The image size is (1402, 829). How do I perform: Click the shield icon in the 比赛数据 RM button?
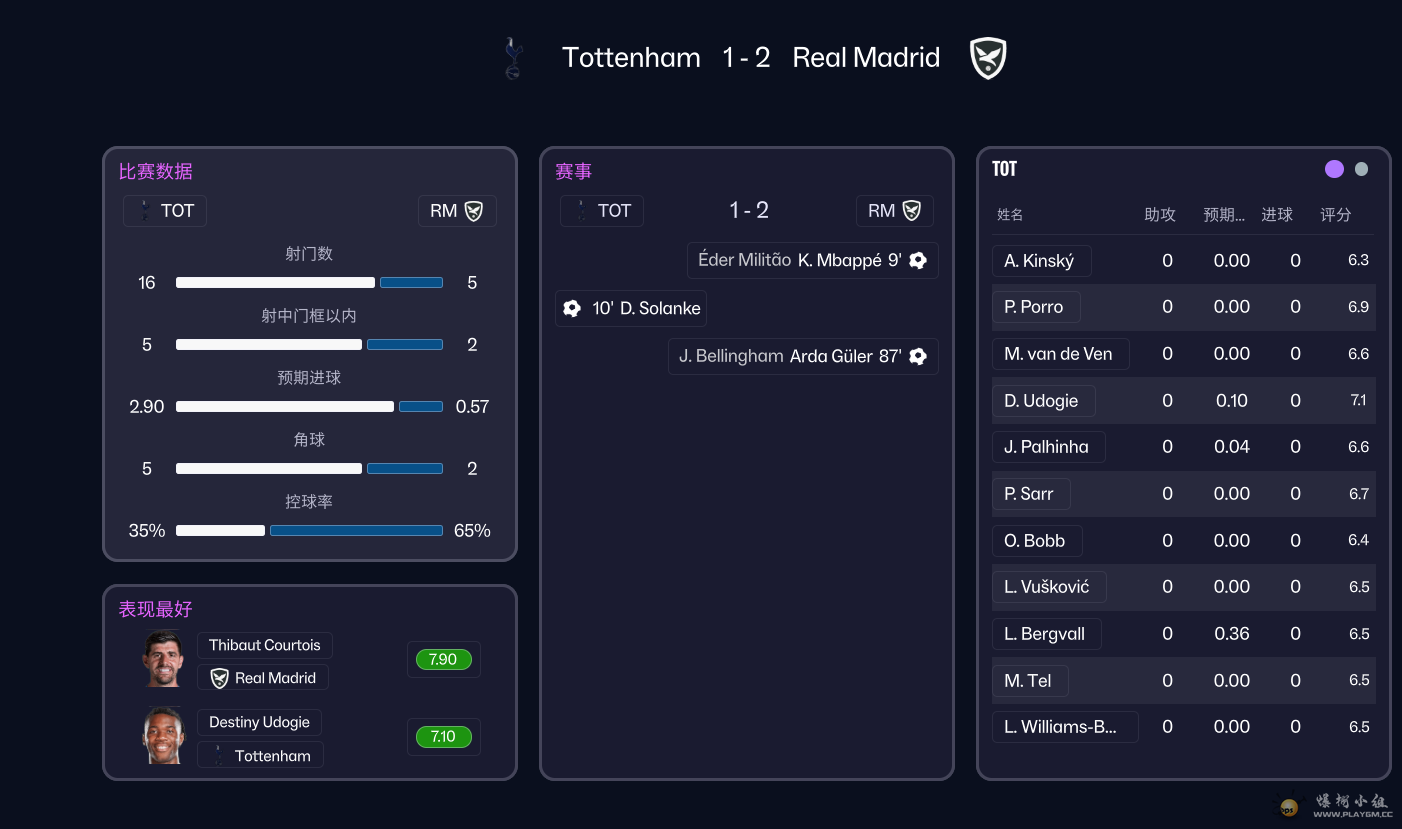point(474,211)
